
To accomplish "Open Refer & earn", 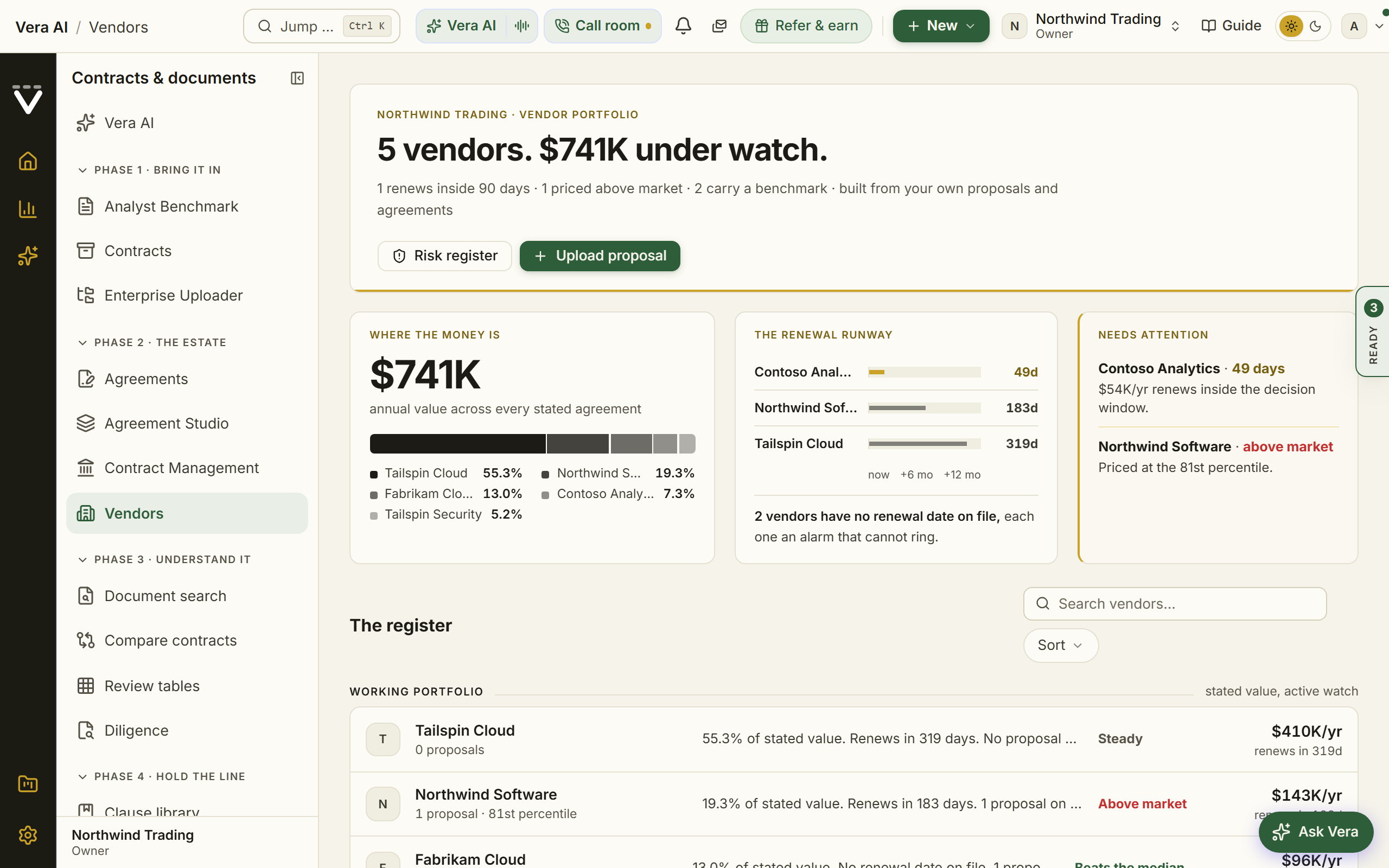I will click(x=806, y=26).
